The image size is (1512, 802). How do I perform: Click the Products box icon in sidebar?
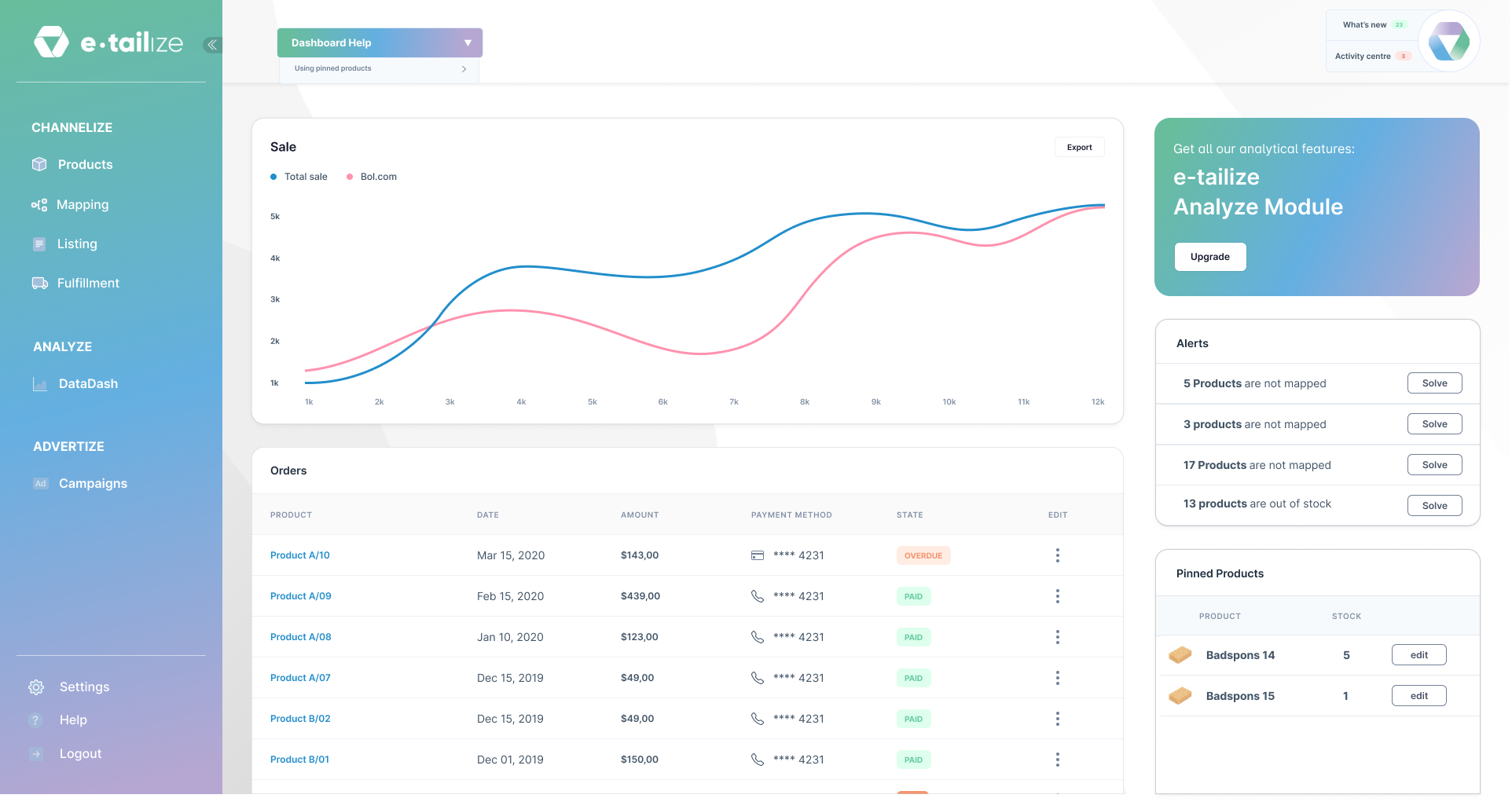[39, 164]
